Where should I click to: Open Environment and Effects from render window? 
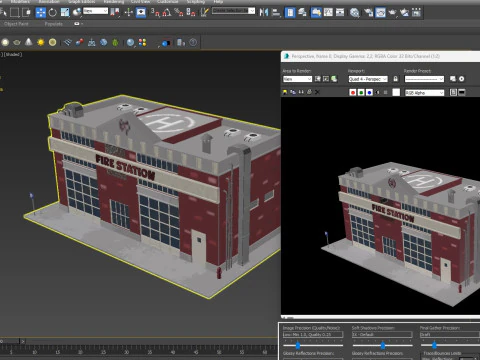(x=461, y=79)
